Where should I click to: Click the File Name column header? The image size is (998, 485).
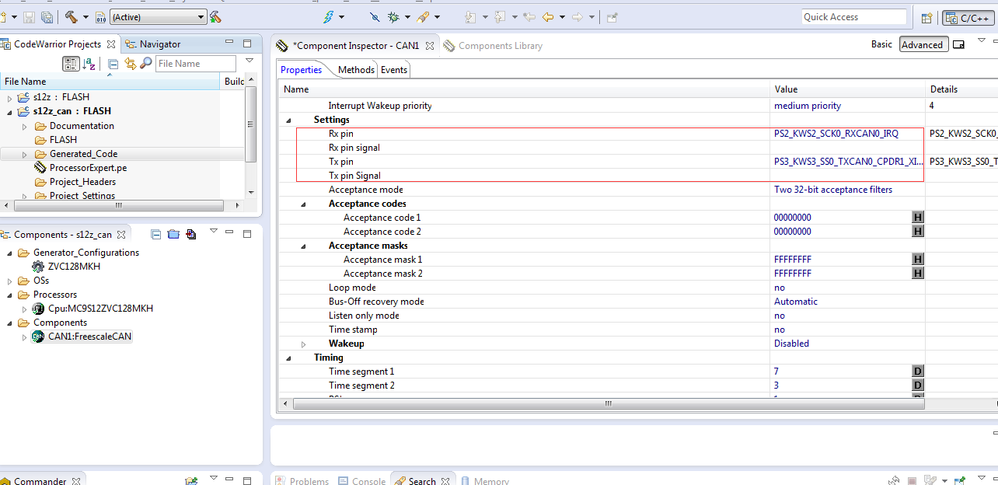click(109, 81)
